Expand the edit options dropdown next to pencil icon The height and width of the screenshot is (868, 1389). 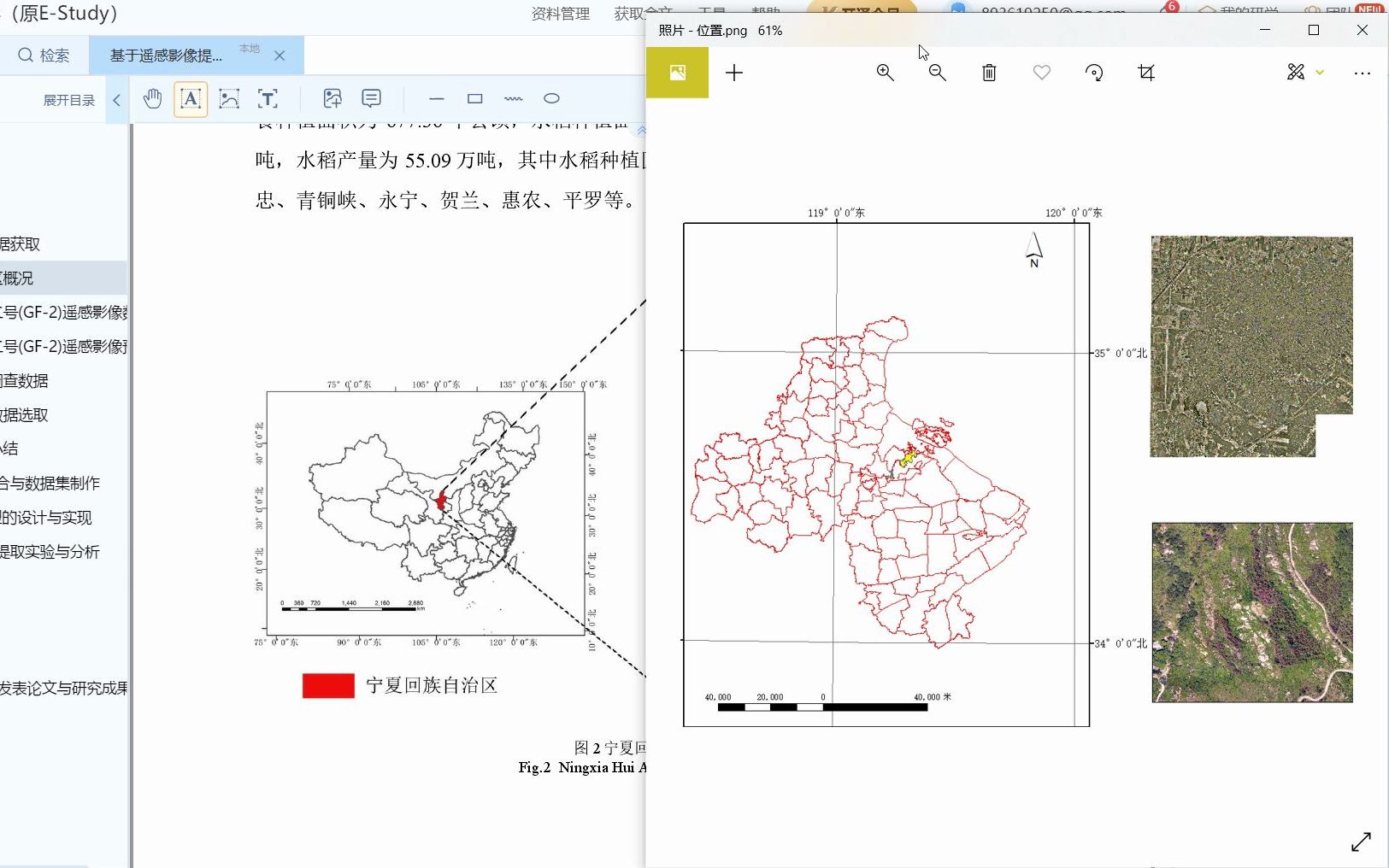(1320, 73)
